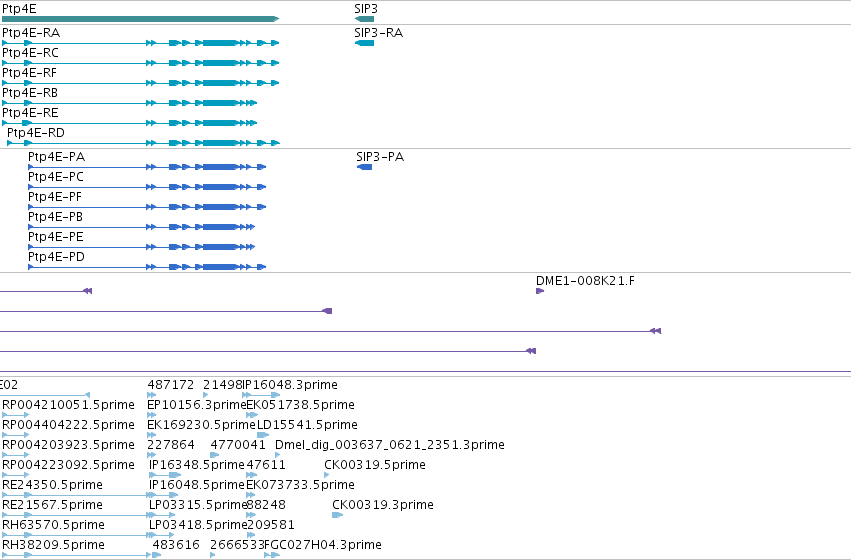
Task: Select the Ptp4E-RE transcript label
Action: pyautogui.click(x=30, y=113)
